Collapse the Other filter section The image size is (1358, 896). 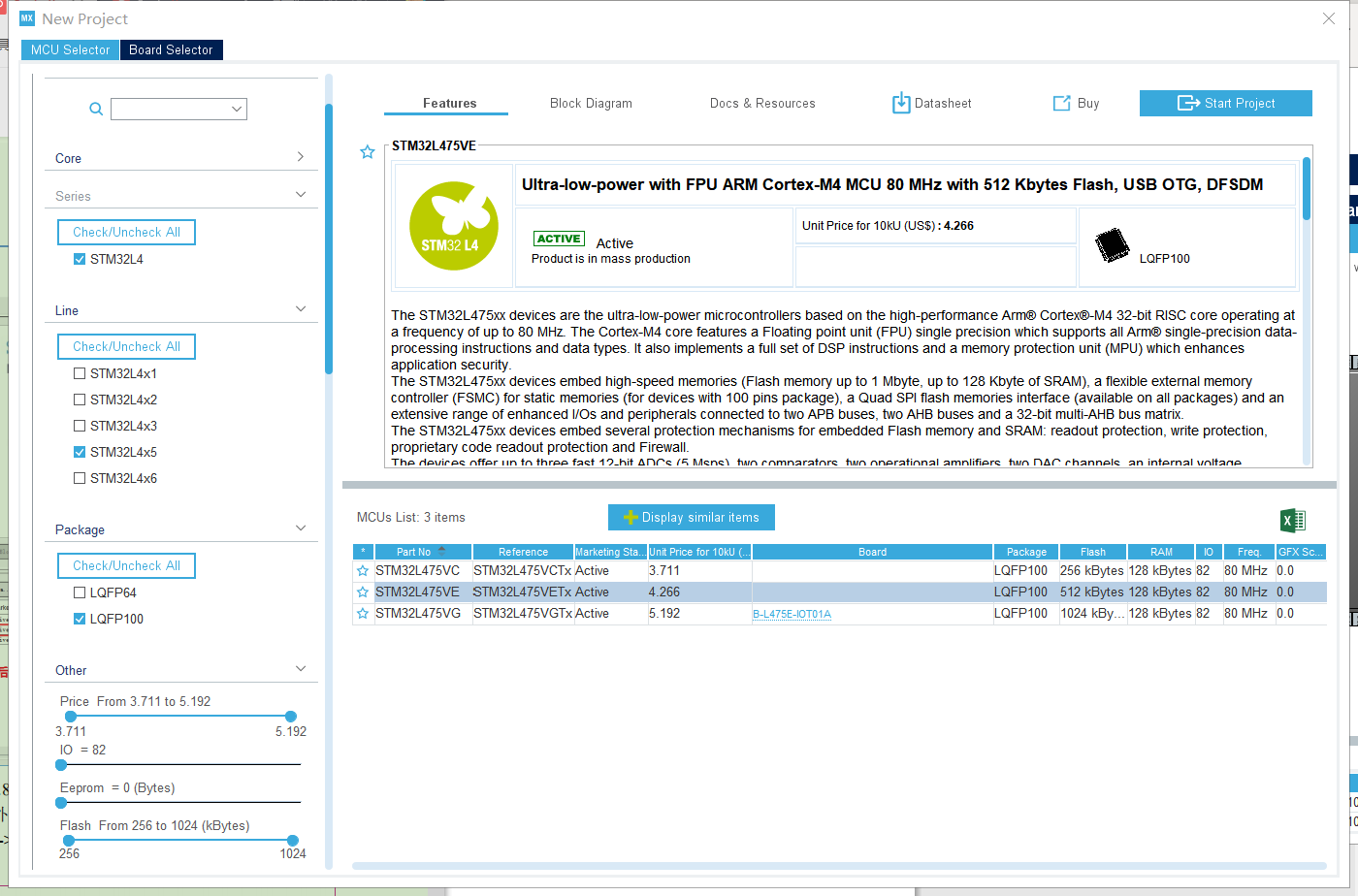tap(301, 669)
